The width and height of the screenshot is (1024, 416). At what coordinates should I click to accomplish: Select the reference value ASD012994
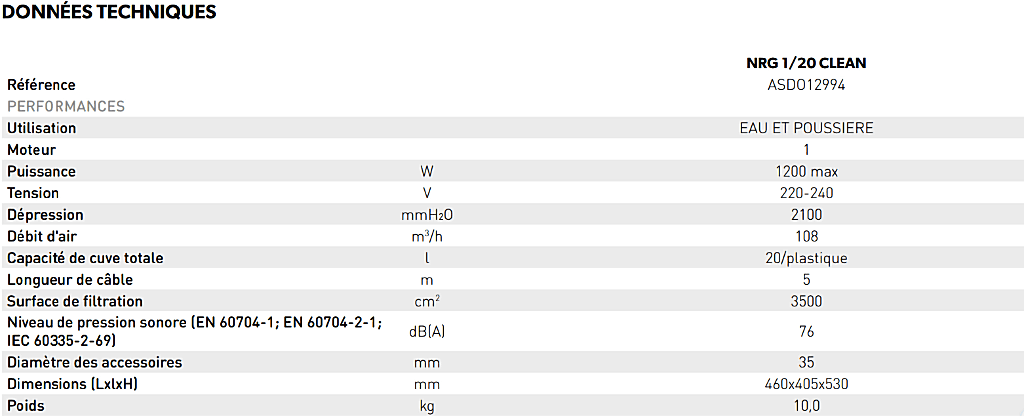(806, 85)
